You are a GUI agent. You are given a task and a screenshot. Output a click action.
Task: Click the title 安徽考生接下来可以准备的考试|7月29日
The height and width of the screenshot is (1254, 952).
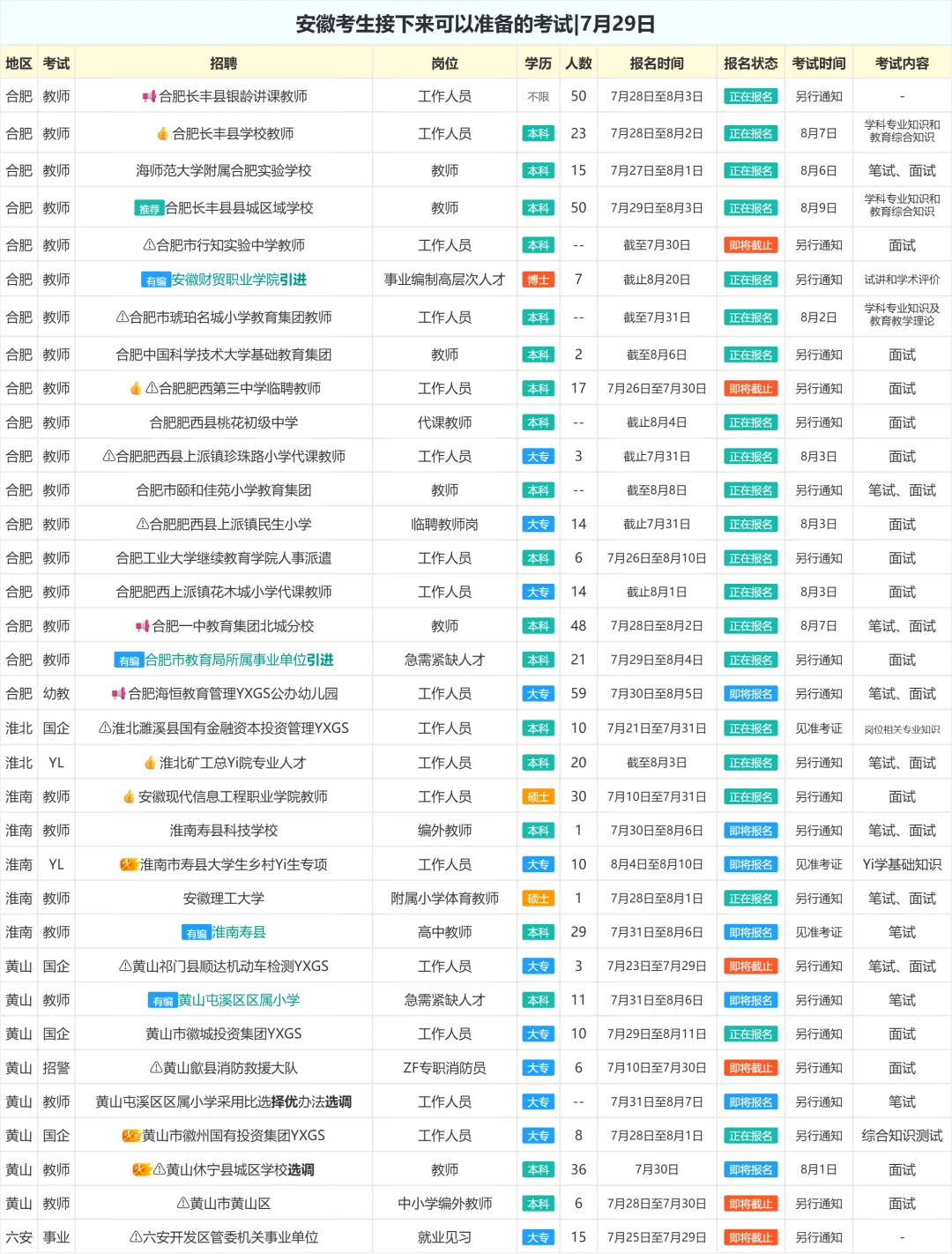point(476,24)
